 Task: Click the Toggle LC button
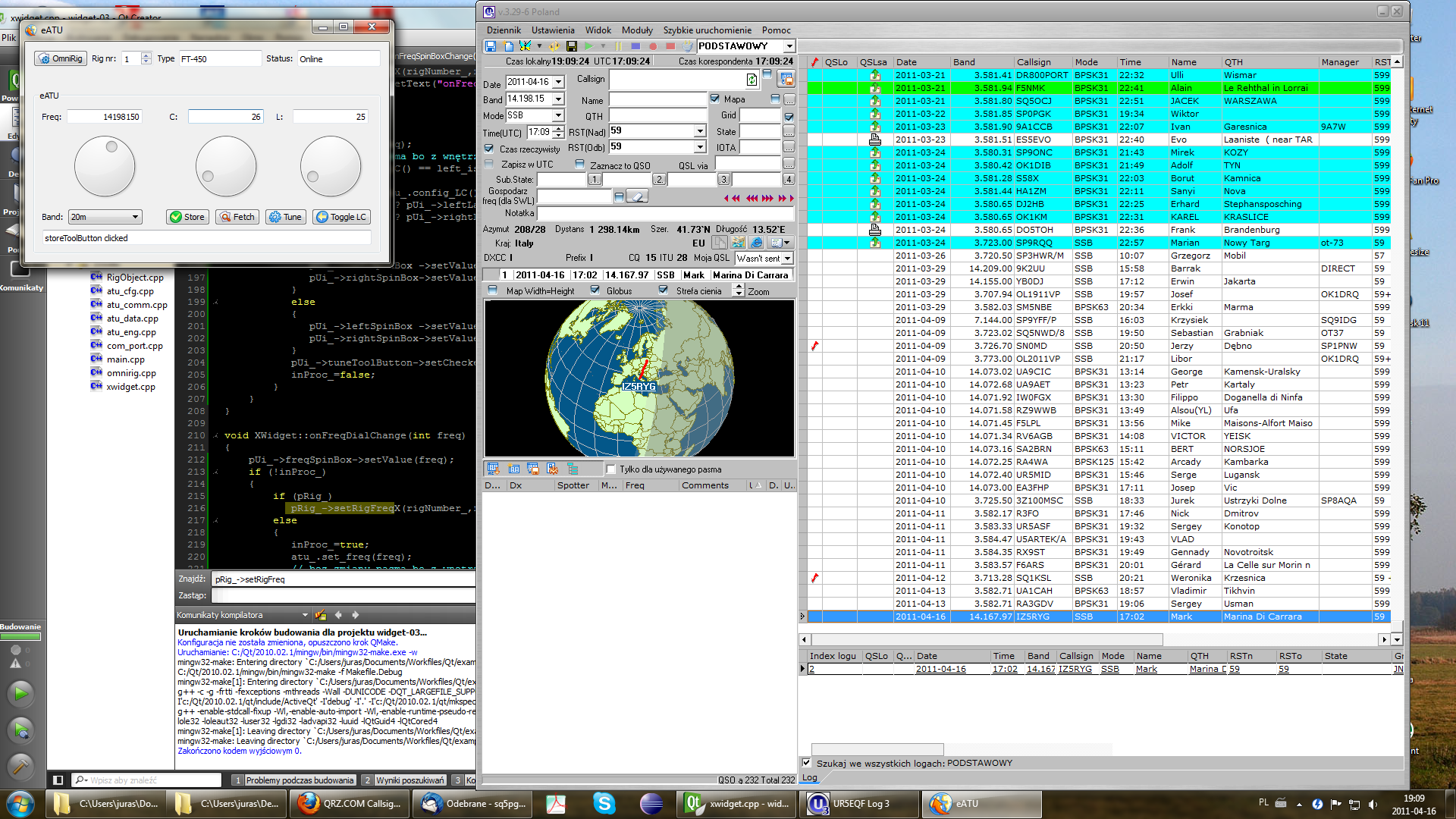click(x=341, y=217)
